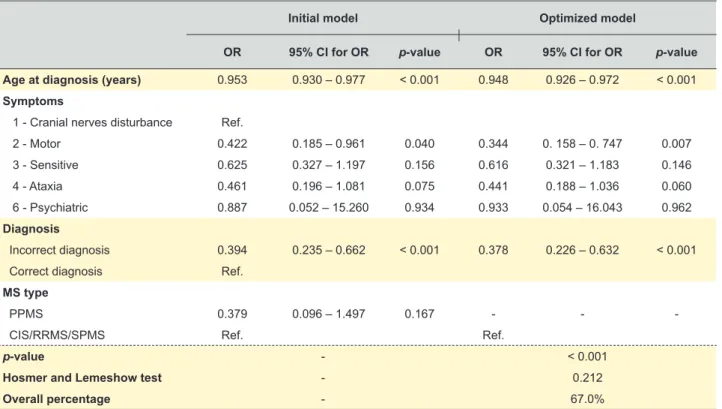This screenshot has width=722, height=409.
Task: Click the 0.887 odds ratio
Action: tap(232, 207)
